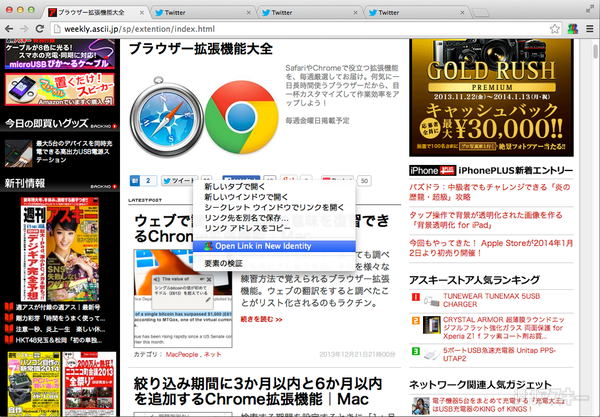
Task: Open the 続きを読む >> link
Action: [x=261, y=319]
